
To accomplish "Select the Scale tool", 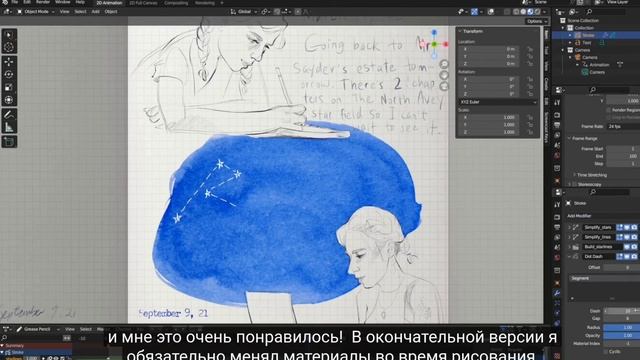I will click(x=9, y=87).
